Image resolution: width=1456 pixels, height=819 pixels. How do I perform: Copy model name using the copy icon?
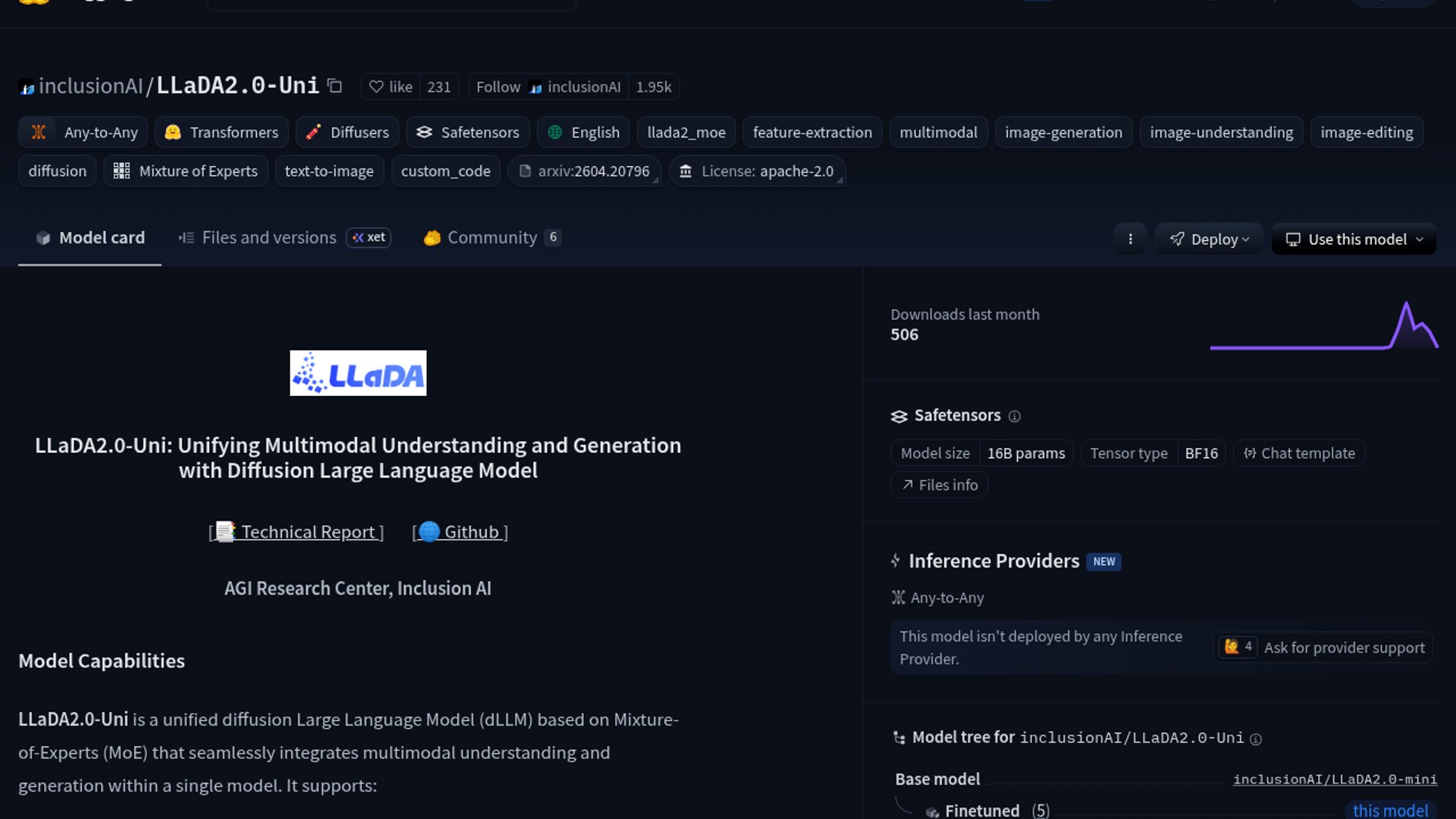334,86
